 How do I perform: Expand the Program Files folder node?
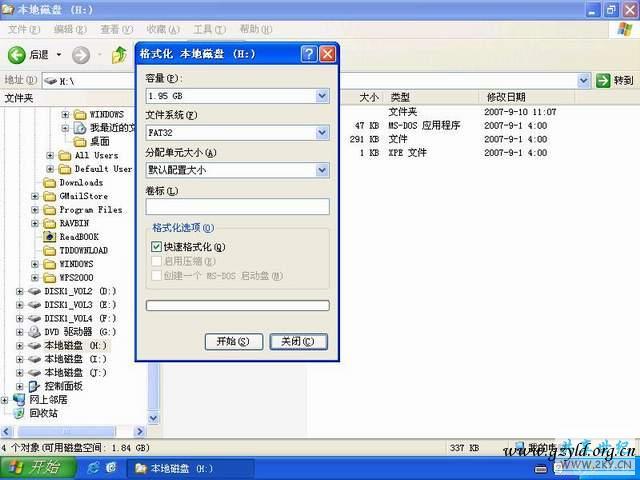(x=36, y=210)
